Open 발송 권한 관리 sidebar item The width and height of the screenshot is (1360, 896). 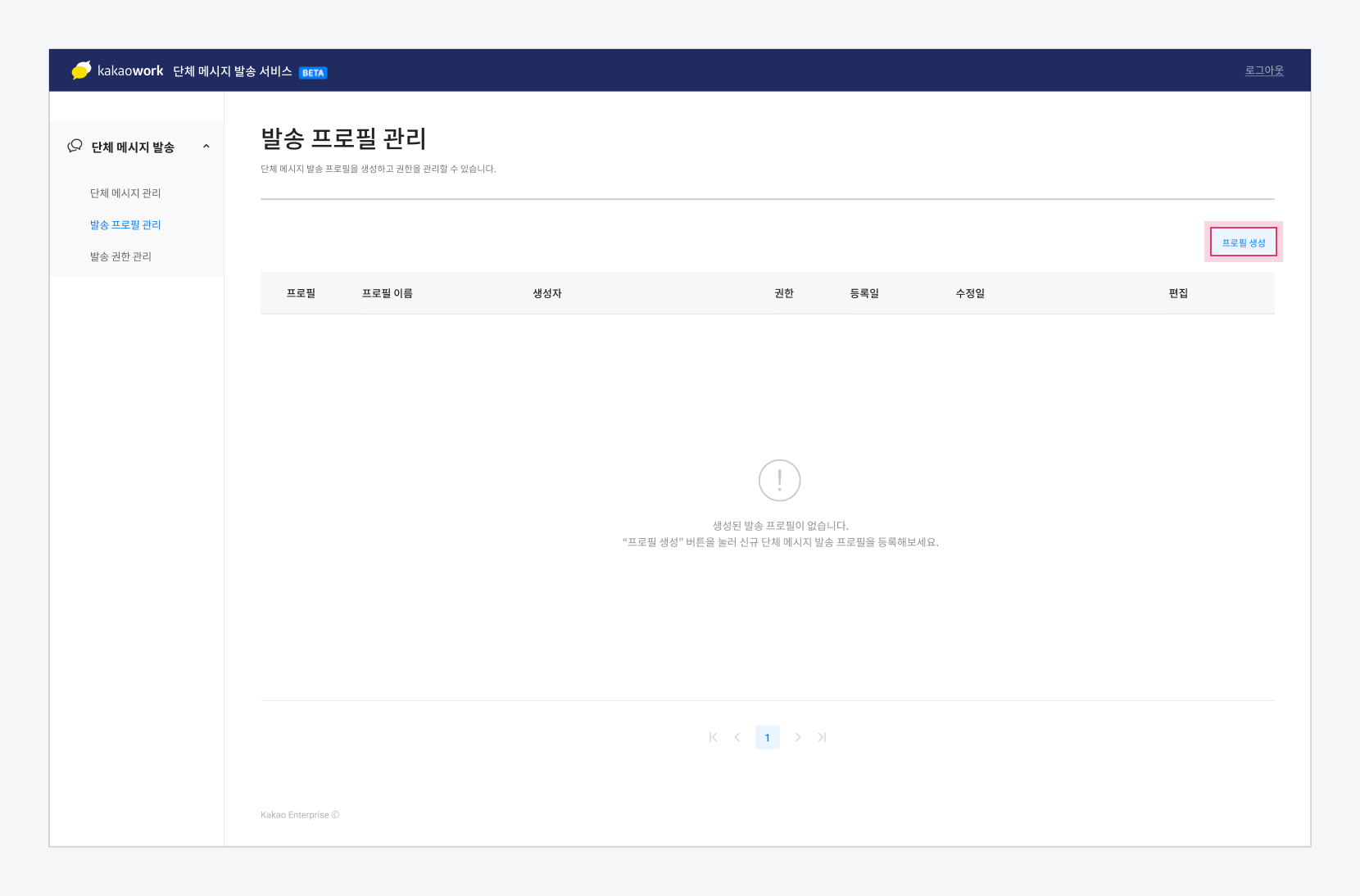[120, 256]
